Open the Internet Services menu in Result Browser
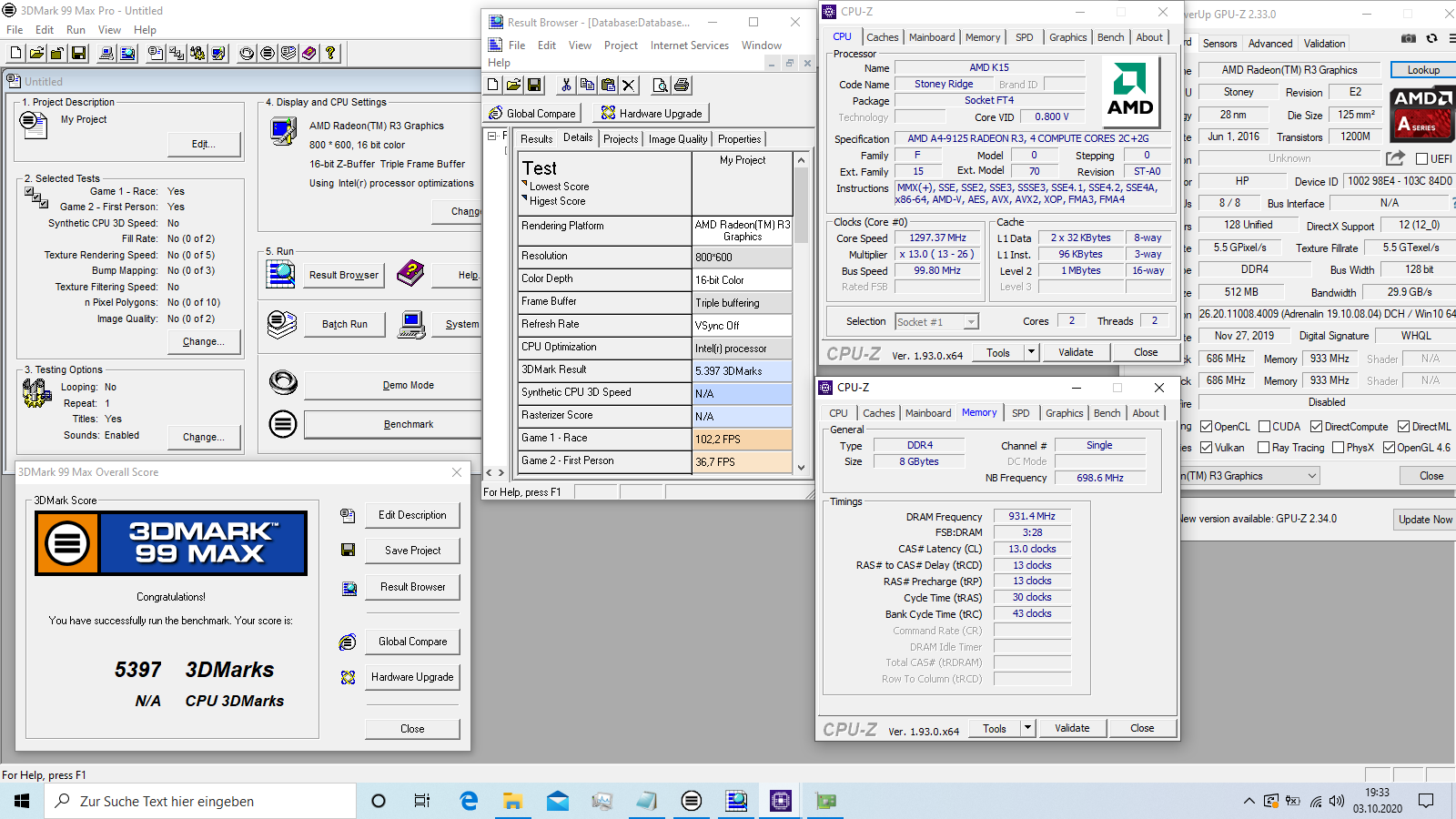Screen dimensions: 1456x819 click(x=690, y=45)
